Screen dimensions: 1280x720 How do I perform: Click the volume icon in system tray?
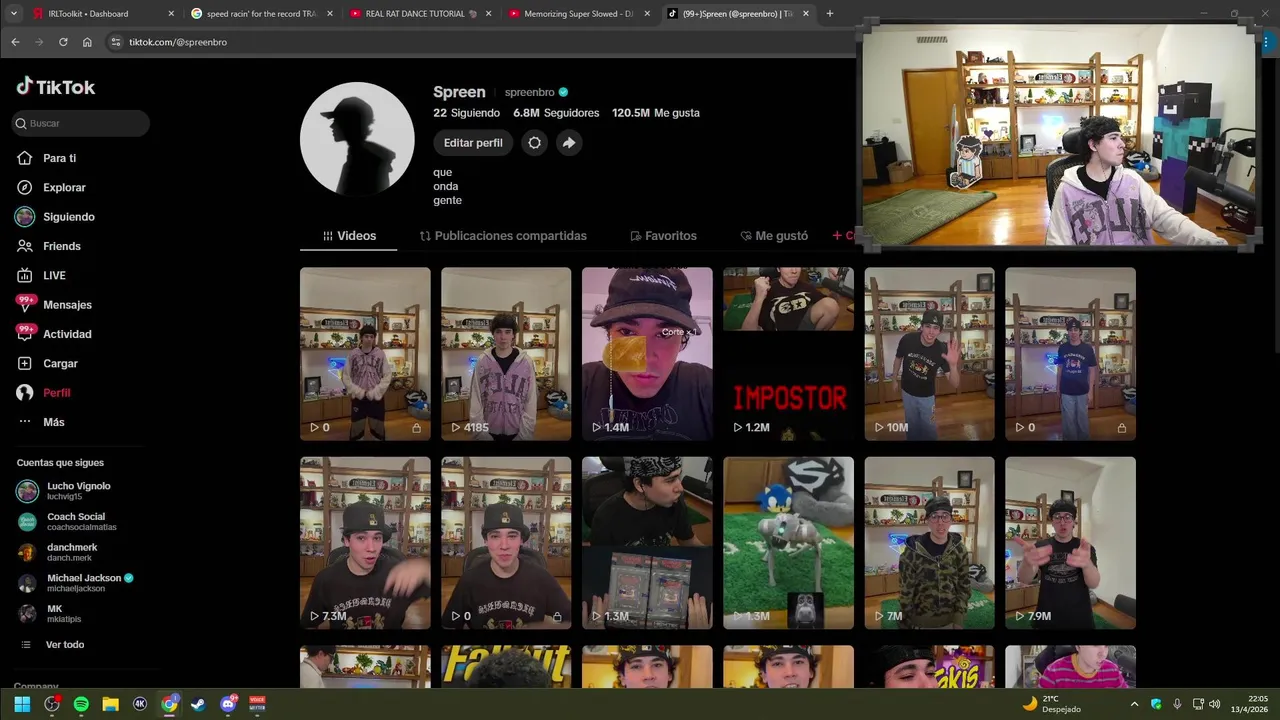coord(1214,704)
